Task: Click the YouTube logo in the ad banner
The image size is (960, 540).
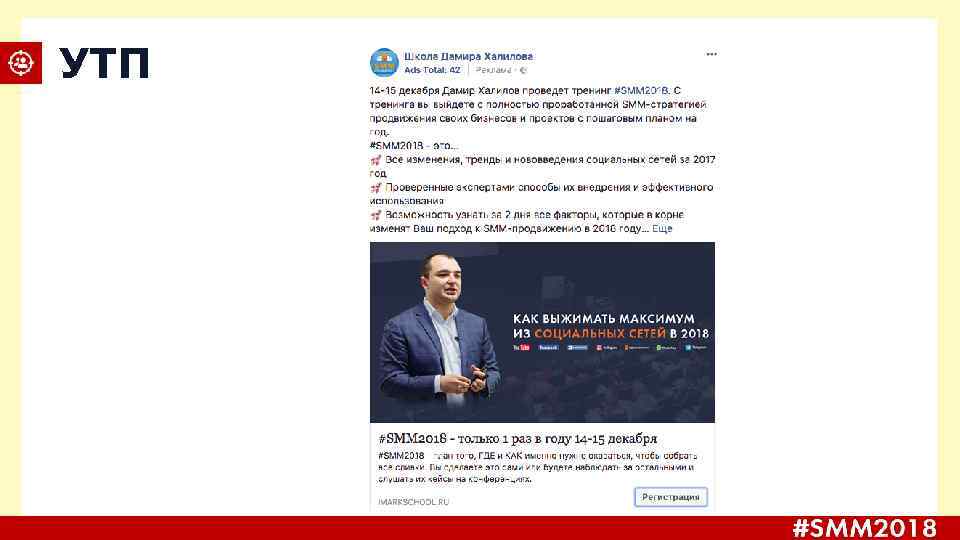Action: click(522, 348)
